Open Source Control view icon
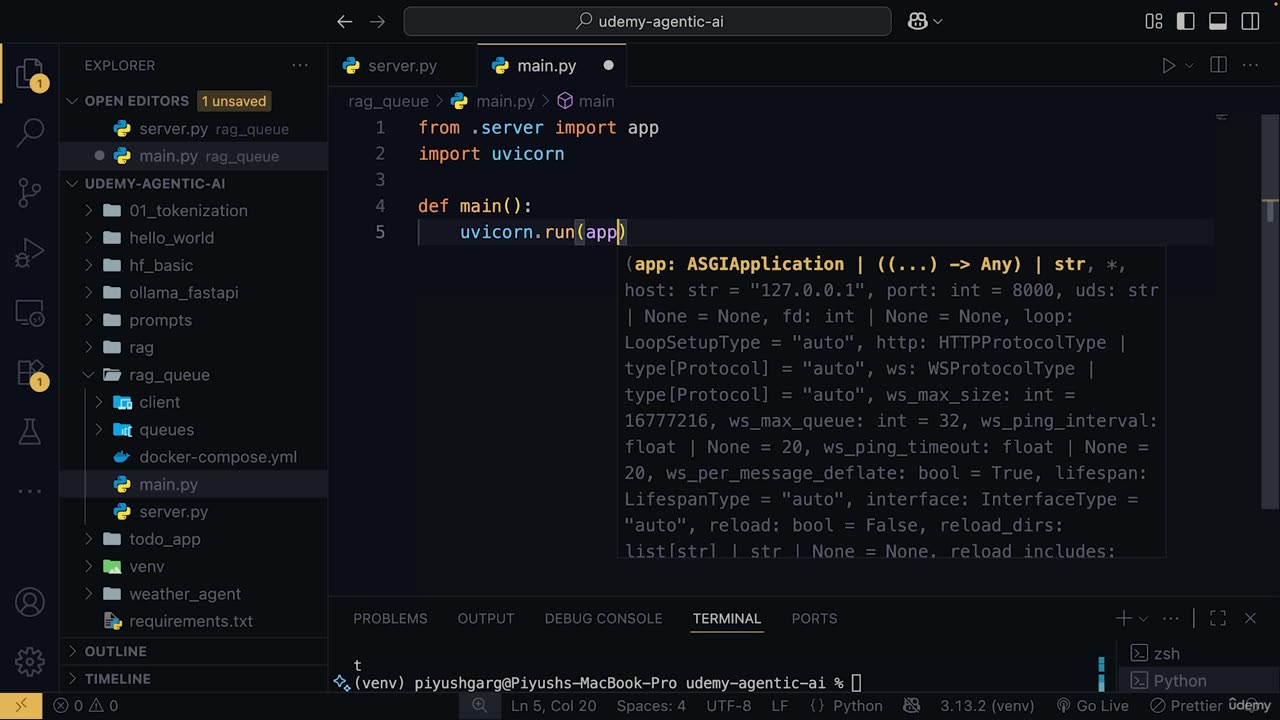Screen dimensions: 1280x720 click(30, 192)
